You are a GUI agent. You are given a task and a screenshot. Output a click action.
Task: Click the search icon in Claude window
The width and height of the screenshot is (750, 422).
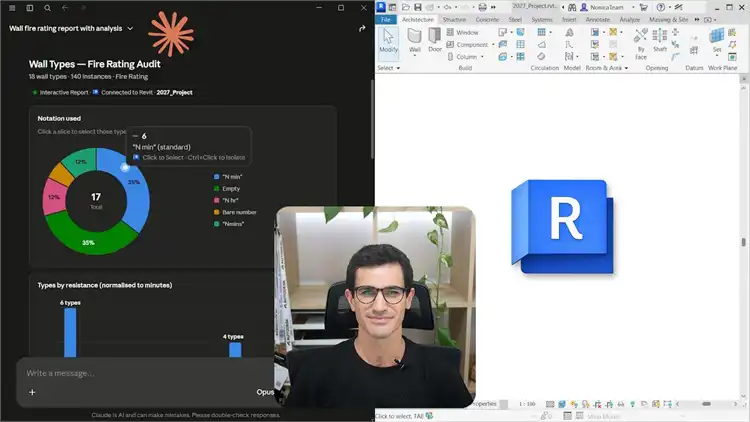[47, 8]
